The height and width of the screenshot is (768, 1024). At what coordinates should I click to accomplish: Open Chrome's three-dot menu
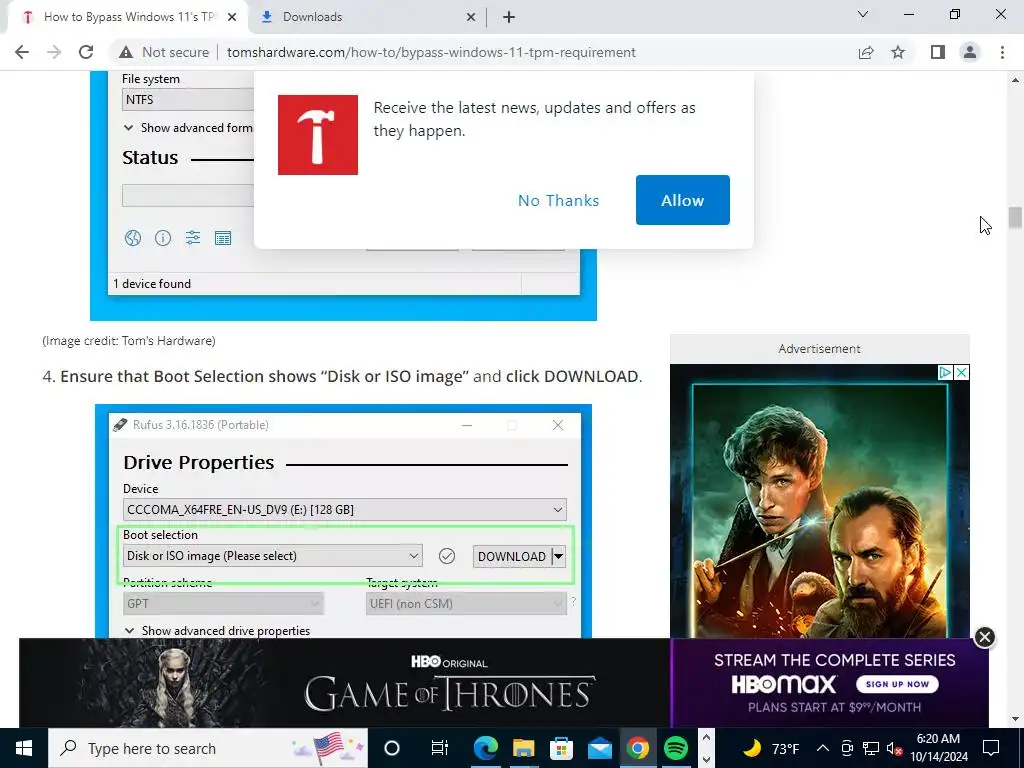(1002, 52)
